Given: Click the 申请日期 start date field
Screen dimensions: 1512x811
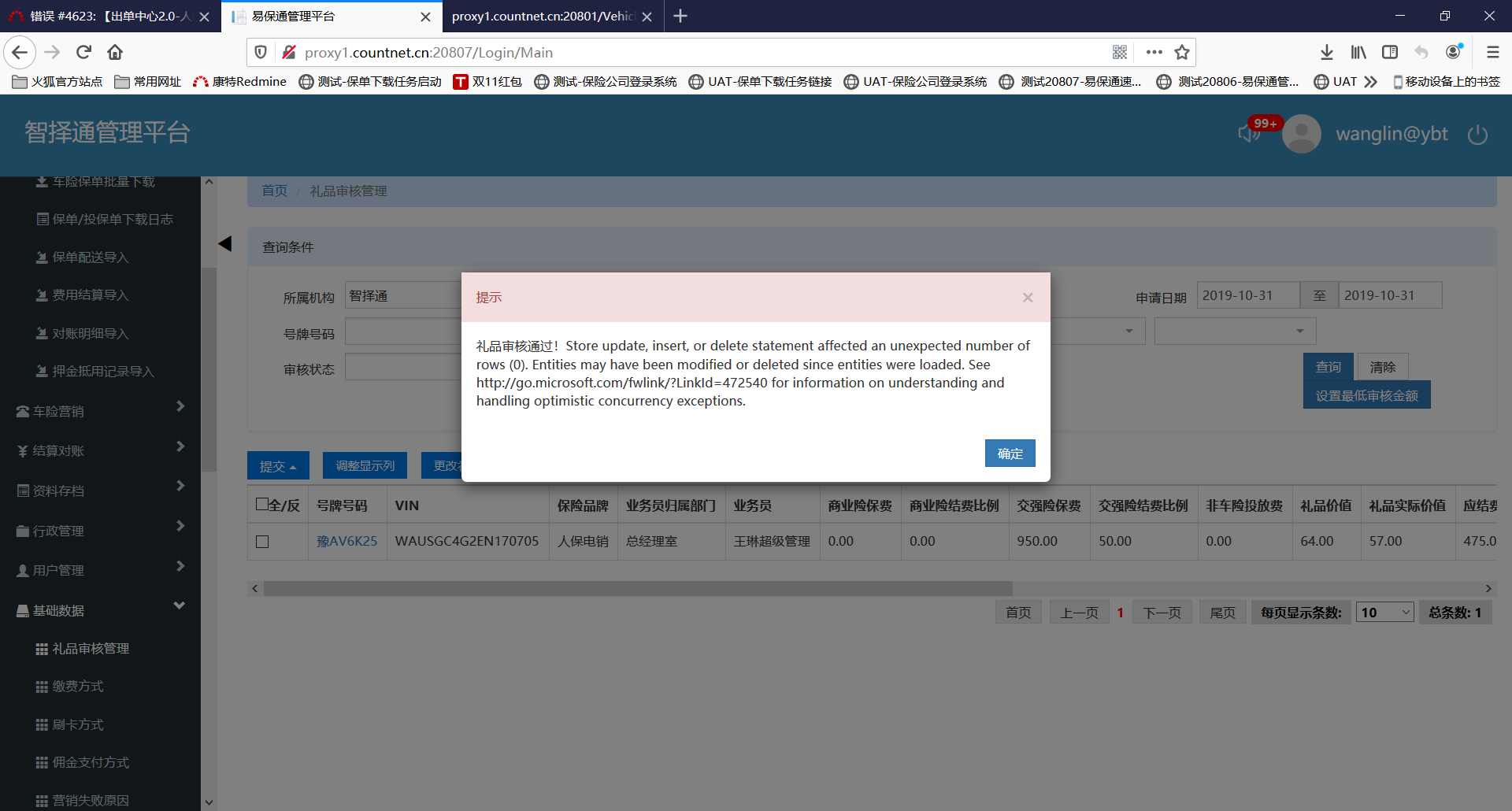Looking at the screenshot, I should 1247,295.
